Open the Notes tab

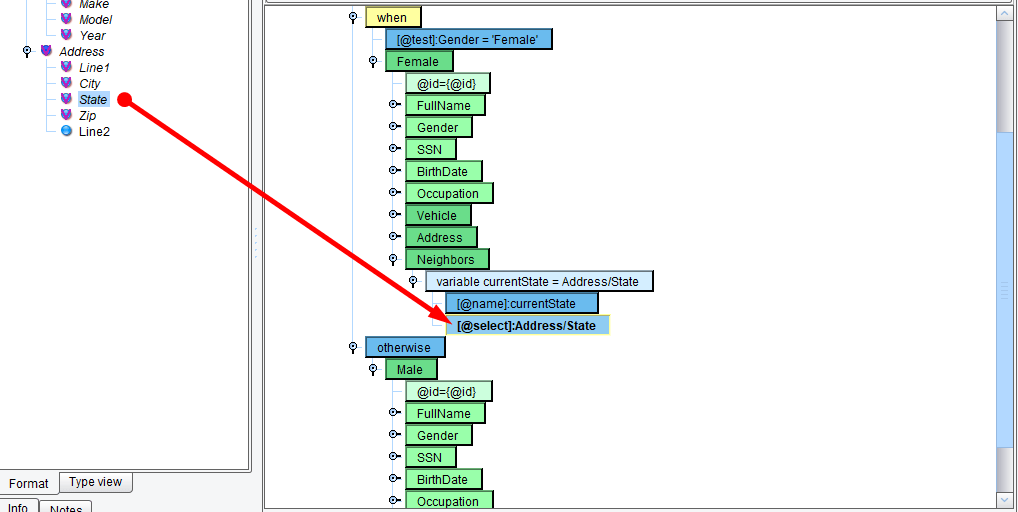[x=66, y=507]
